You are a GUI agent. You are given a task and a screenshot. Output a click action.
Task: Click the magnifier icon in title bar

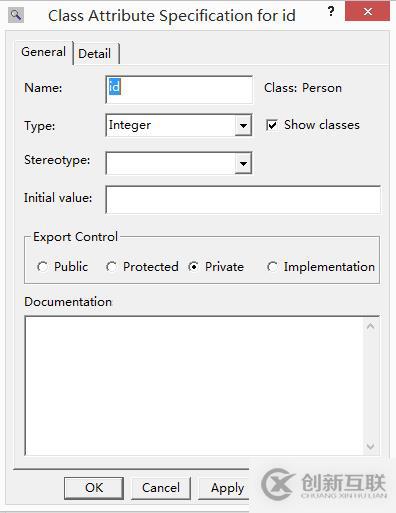(16, 15)
